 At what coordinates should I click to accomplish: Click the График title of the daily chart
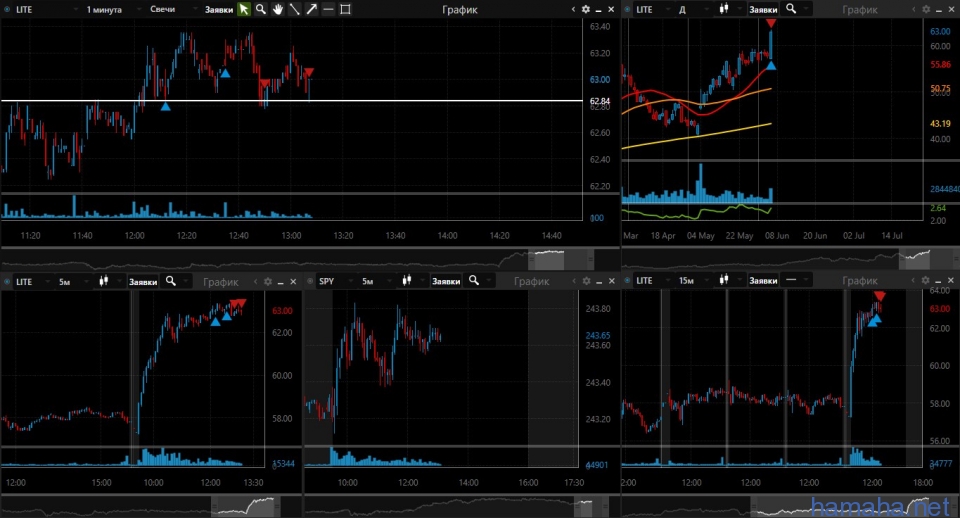[860, 9]
